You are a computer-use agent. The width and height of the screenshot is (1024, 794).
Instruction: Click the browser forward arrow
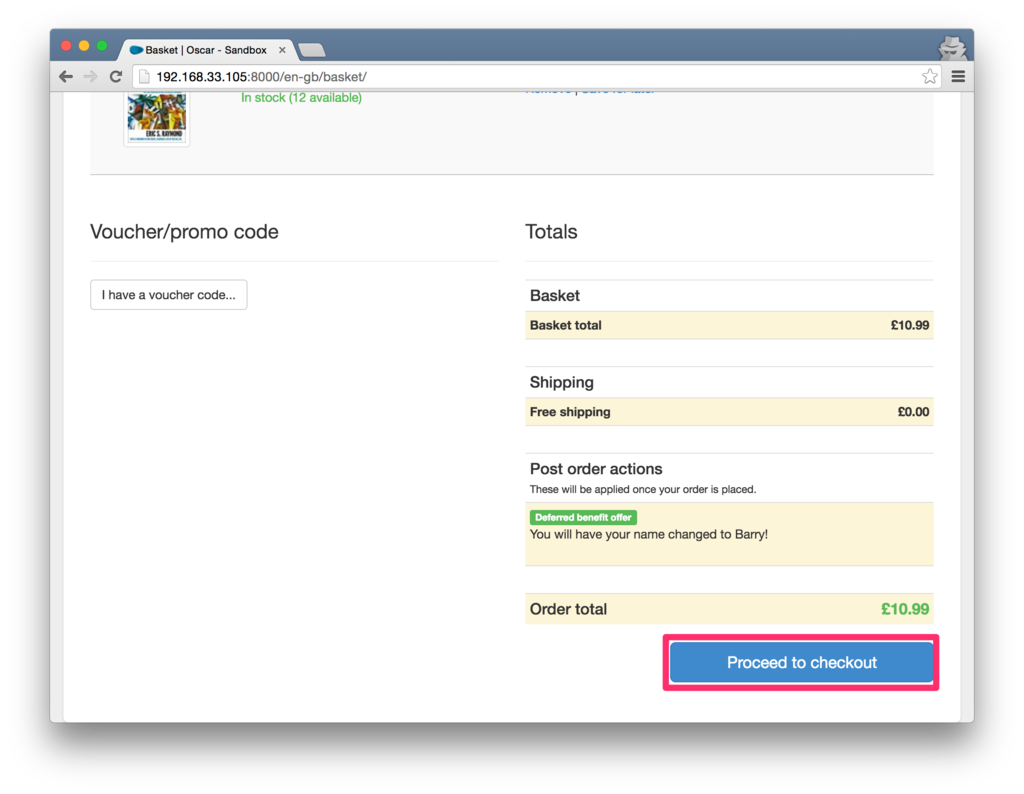[x=91, y=76]
